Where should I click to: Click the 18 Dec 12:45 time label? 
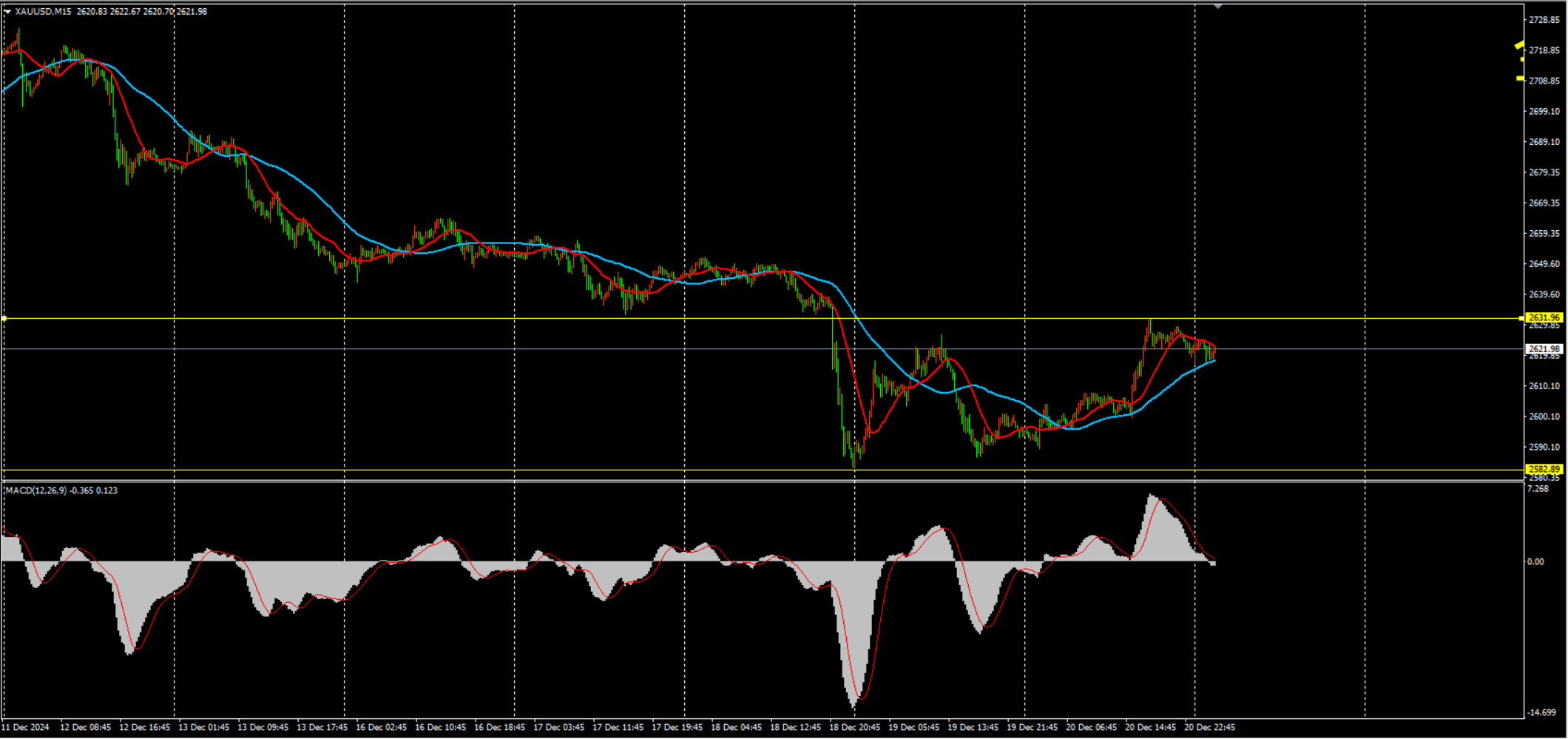click(x=795, y=727)
